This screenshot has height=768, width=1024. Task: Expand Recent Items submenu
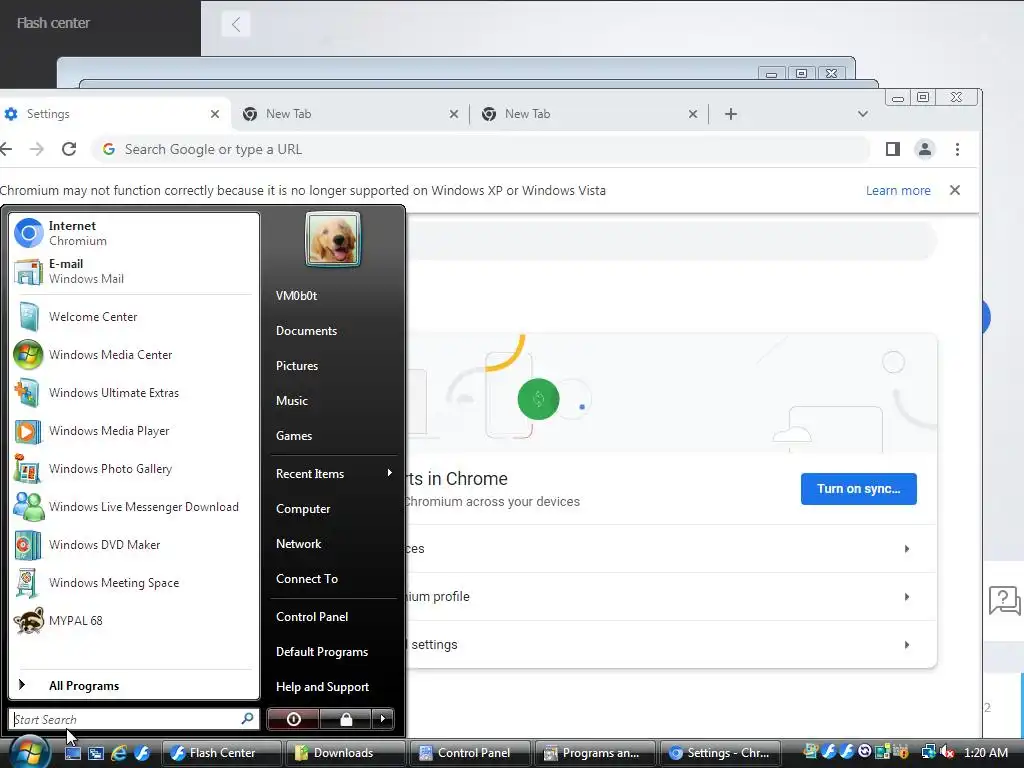333,473
